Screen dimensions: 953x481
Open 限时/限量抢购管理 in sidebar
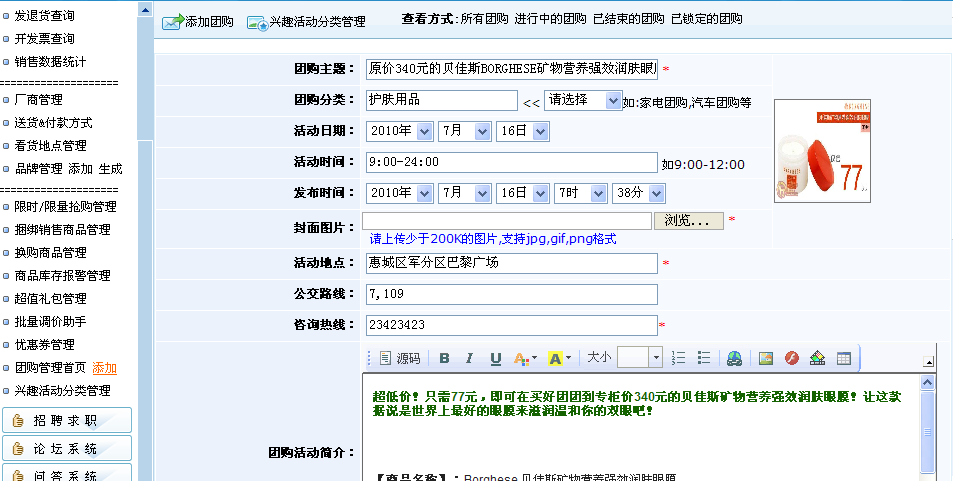(x=65, y=207)
